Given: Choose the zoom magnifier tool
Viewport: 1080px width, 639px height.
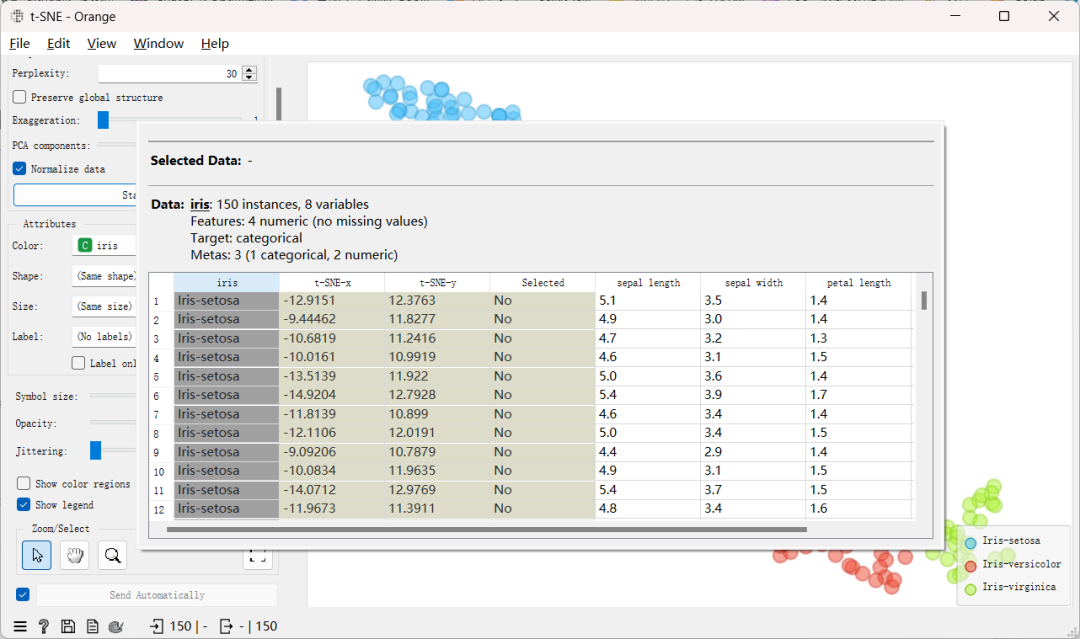Looking at the screenshot, I should point(112,555).
